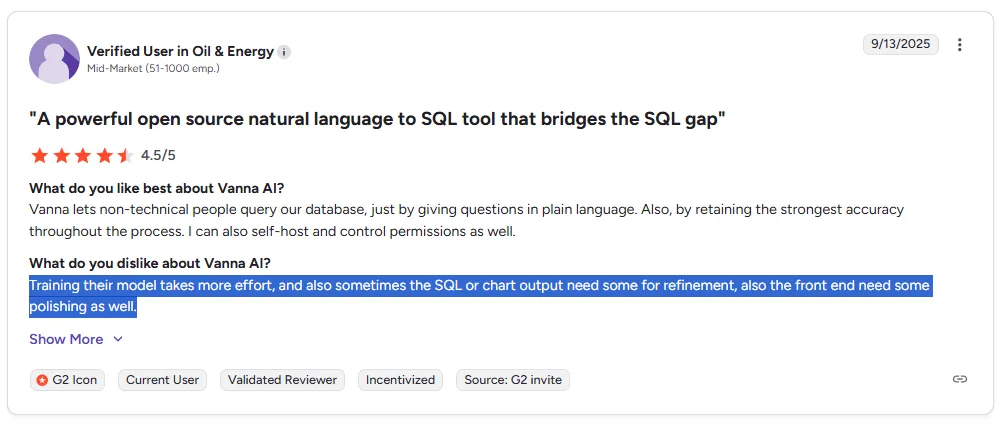Click the review title about SQL gap
Screen dimensions: 1003x430
pos(377,119)
